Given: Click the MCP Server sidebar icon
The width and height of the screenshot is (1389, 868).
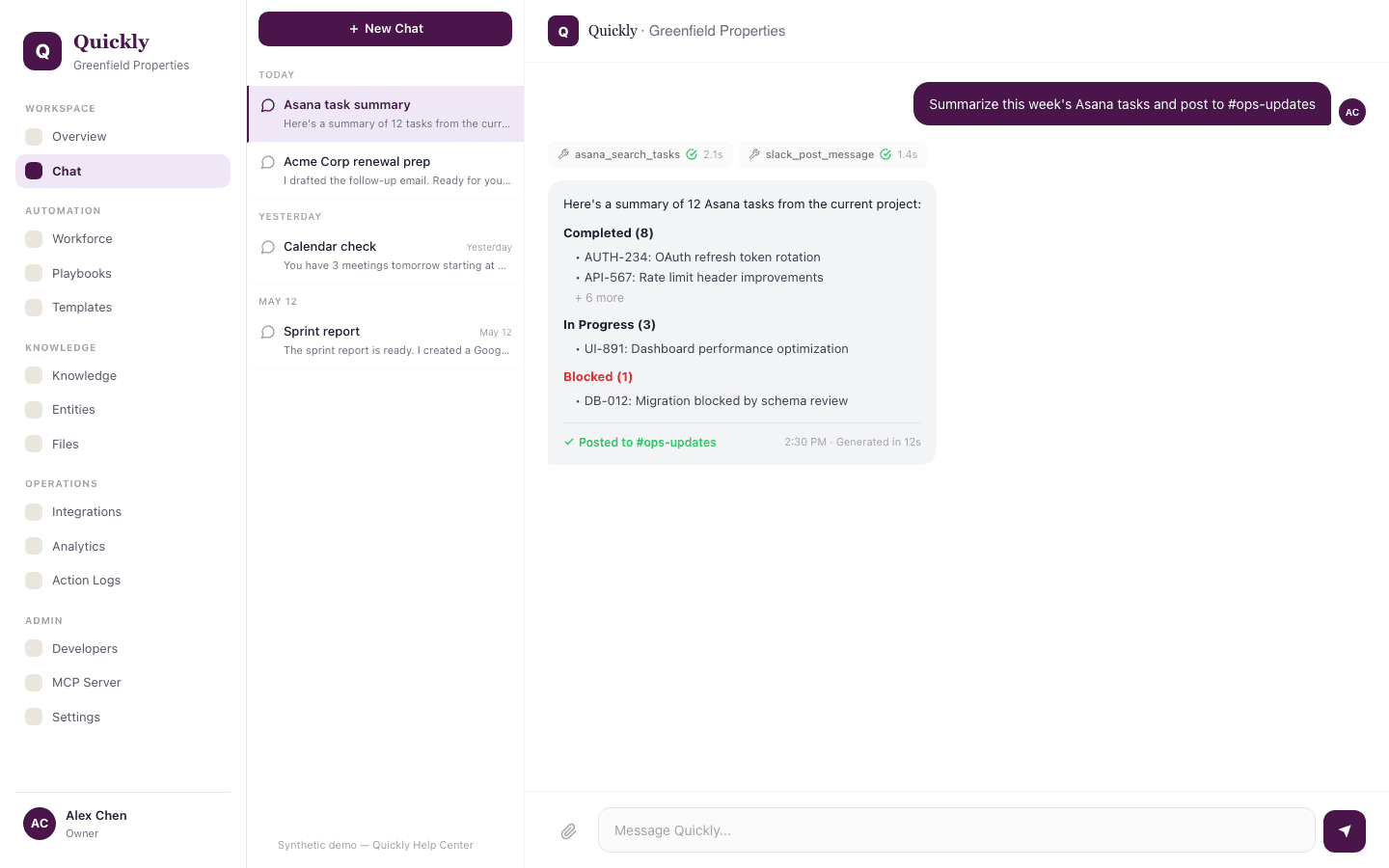Looking at the screenshot, I should (34, 683).
